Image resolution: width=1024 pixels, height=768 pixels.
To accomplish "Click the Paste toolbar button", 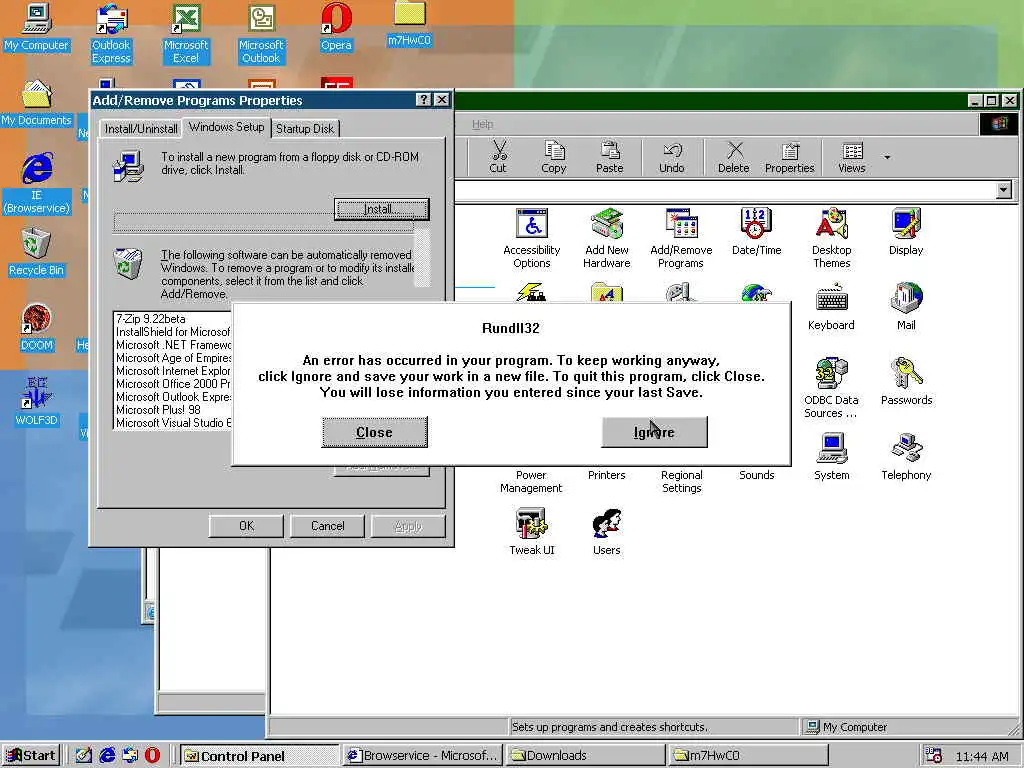I will point(609,157).
